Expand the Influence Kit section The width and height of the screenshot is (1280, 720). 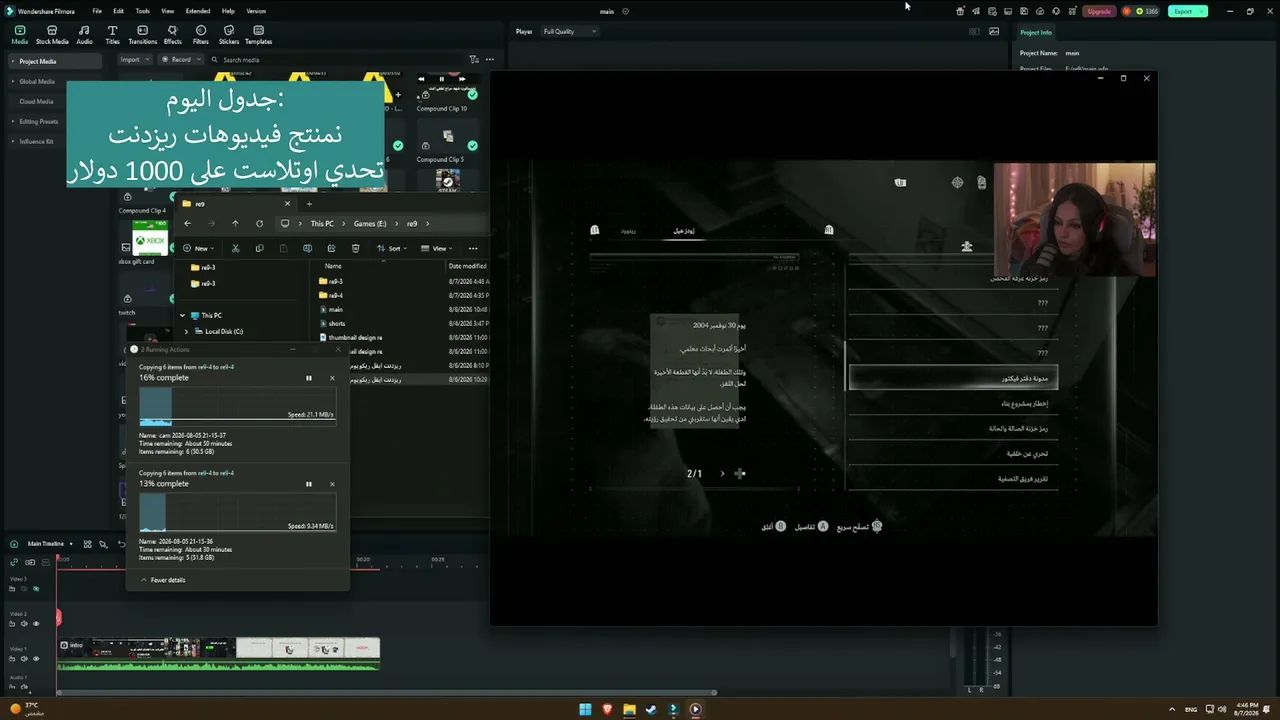[12, 141]
